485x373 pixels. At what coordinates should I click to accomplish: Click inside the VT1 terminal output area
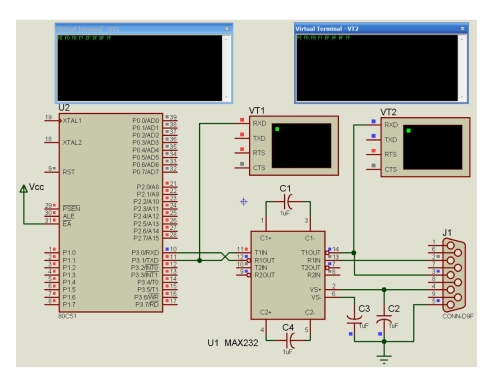click(x=140, y=68)
